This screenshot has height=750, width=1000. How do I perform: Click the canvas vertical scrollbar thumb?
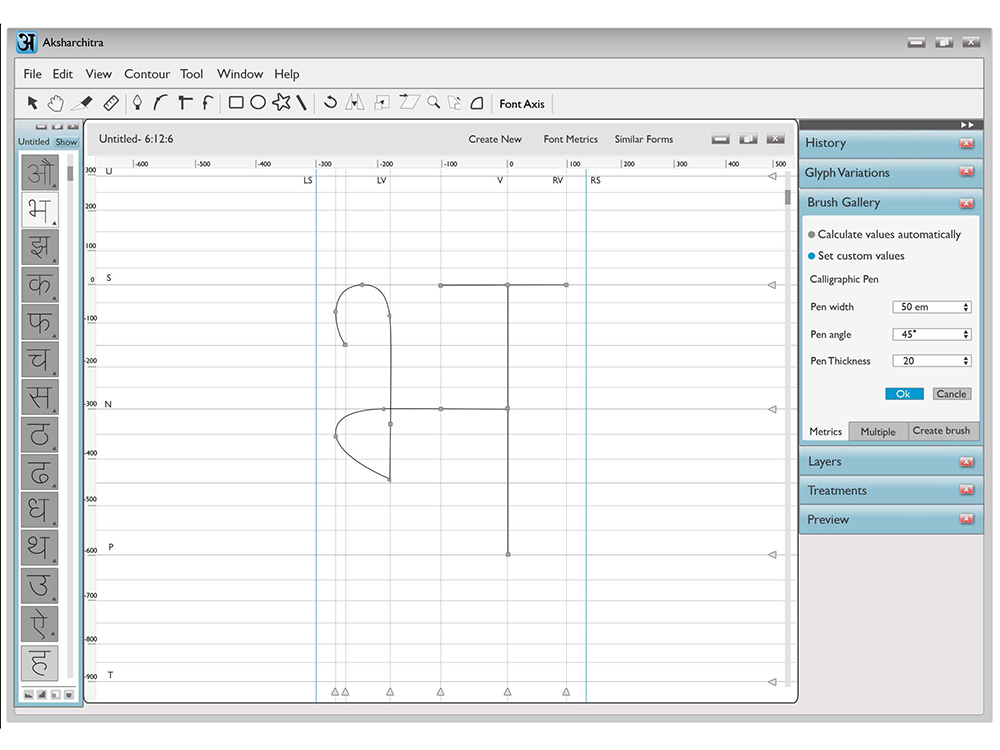click(788, 197)
